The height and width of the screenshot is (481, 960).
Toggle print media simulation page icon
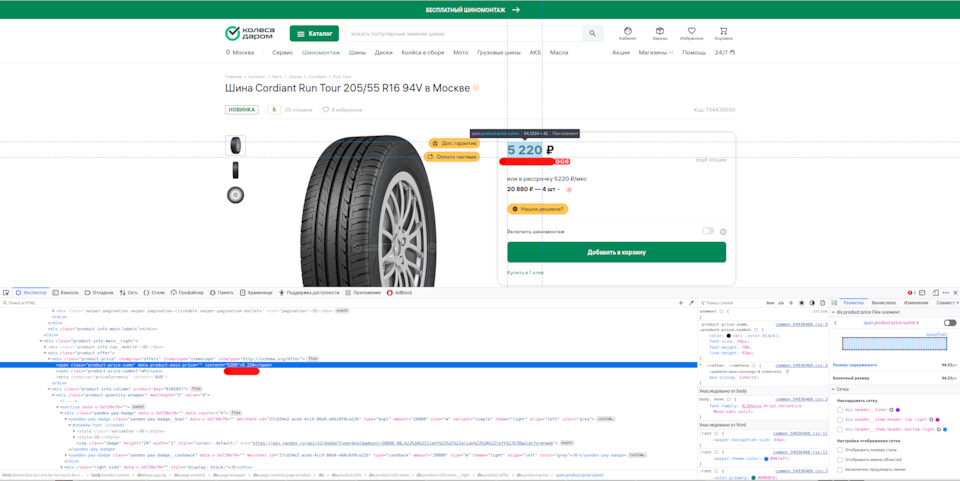click(822, 303)
